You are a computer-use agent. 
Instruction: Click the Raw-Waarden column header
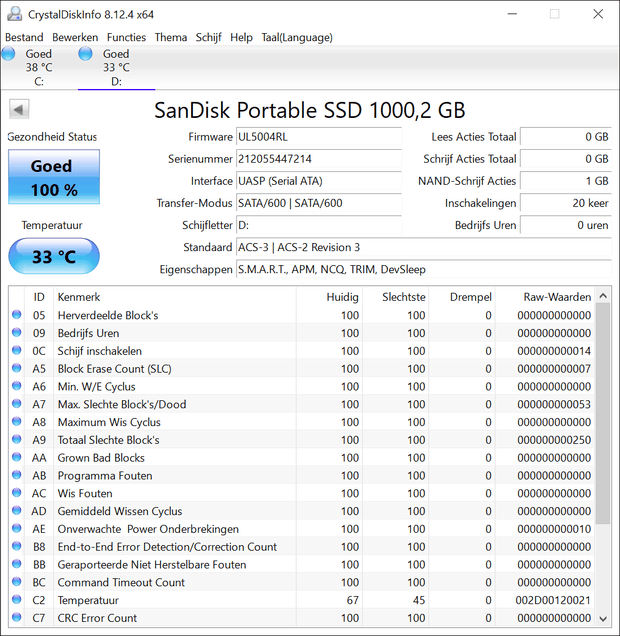545,297
